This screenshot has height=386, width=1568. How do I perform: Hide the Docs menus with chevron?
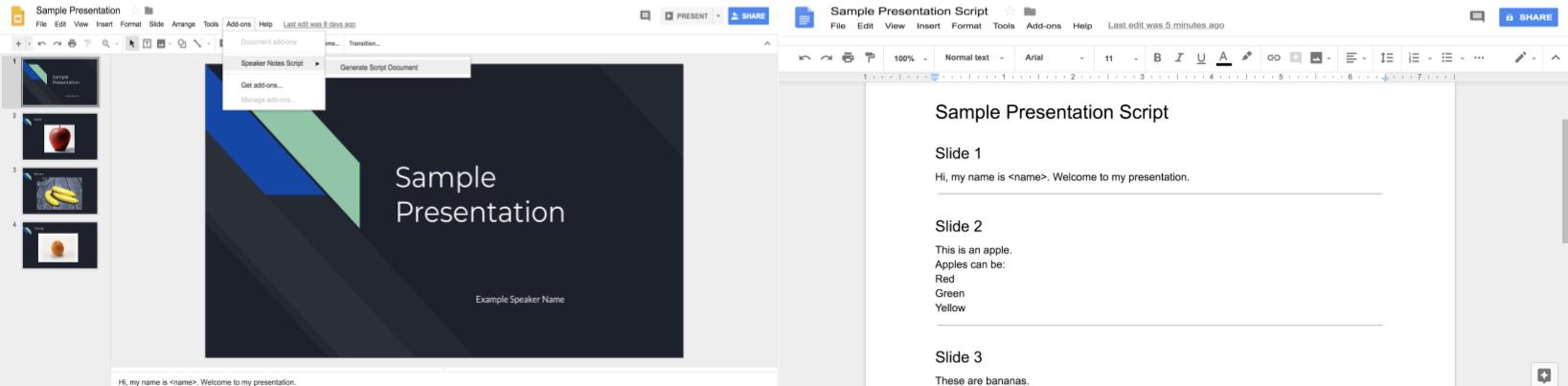click(x=1555, y=57)
